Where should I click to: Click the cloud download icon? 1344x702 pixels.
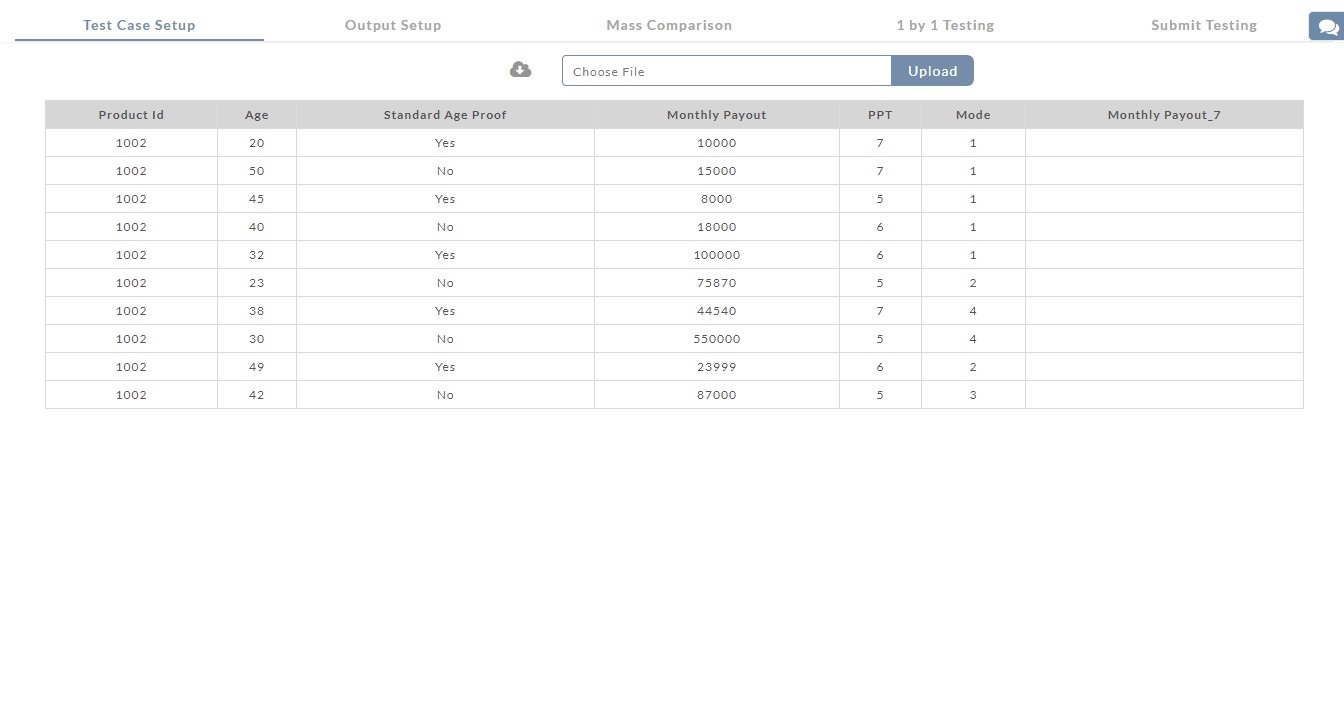520,70
